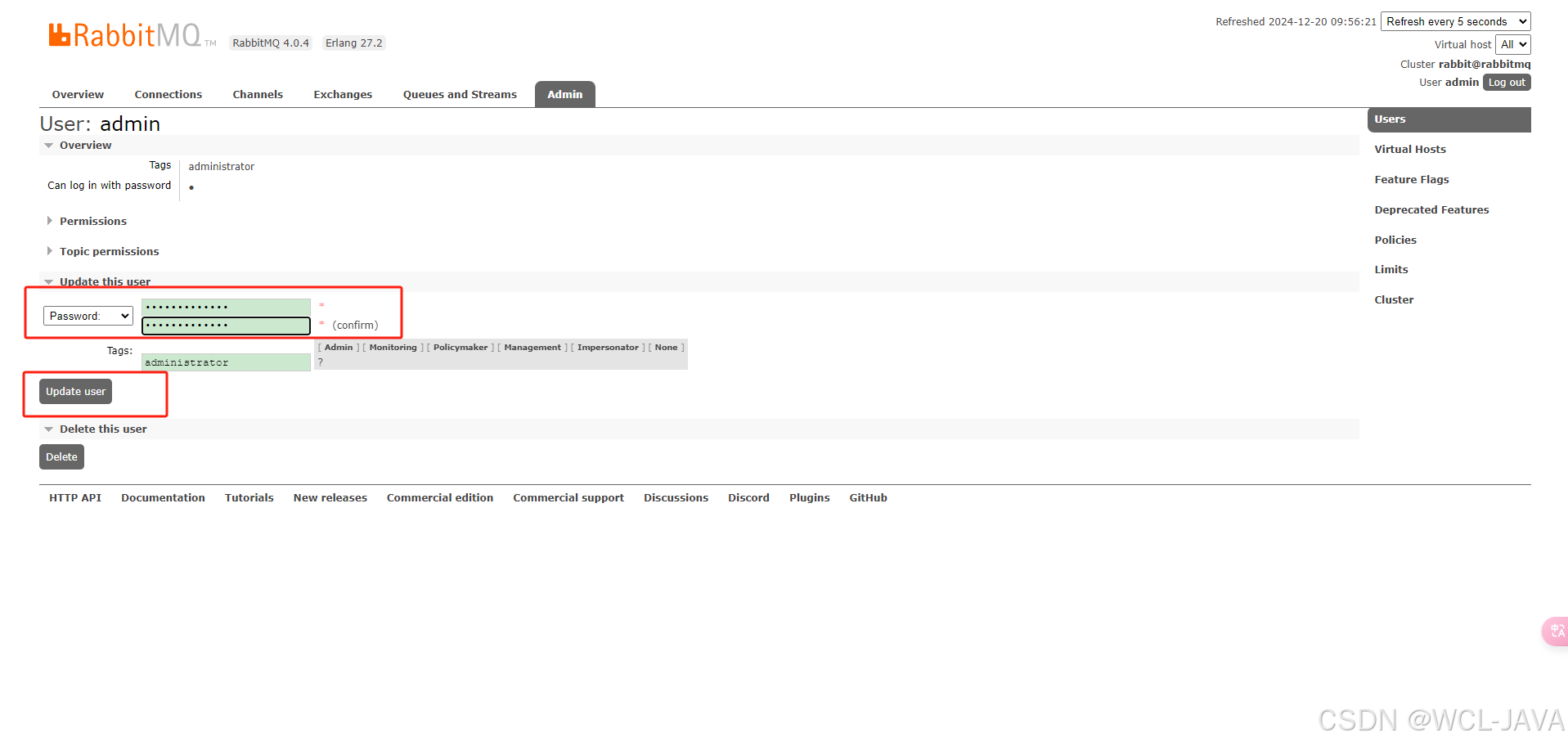Add the Admin tag shortcut
1568x746 pixels.
[339, 348]
